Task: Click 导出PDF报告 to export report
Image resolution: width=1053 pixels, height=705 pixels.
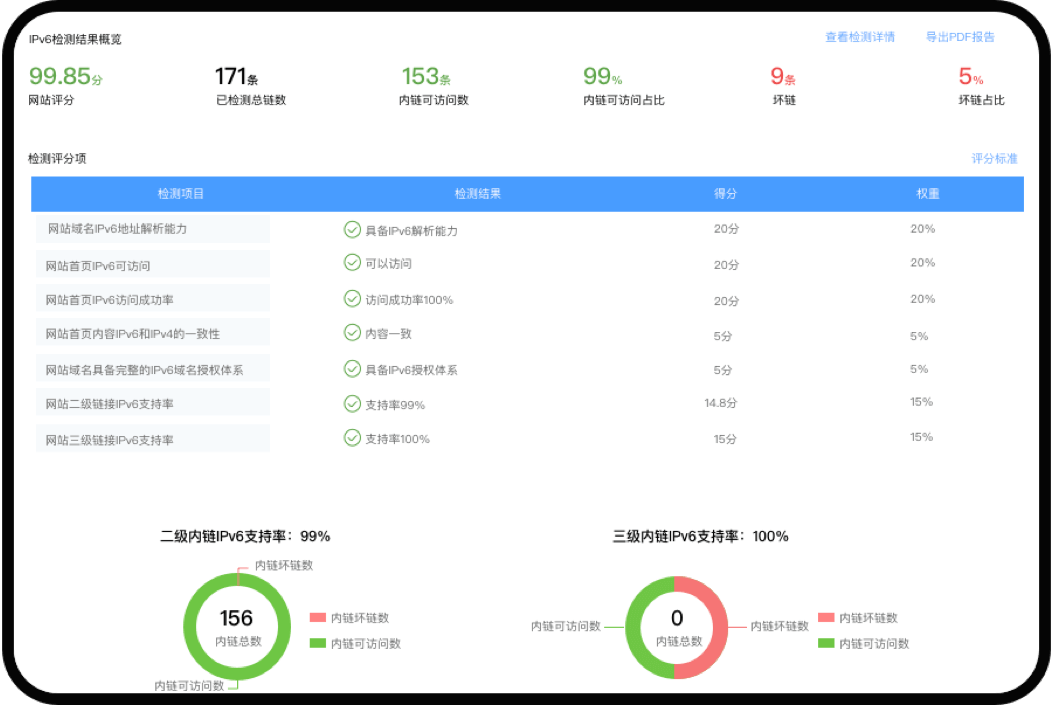Action: point(961,36)
